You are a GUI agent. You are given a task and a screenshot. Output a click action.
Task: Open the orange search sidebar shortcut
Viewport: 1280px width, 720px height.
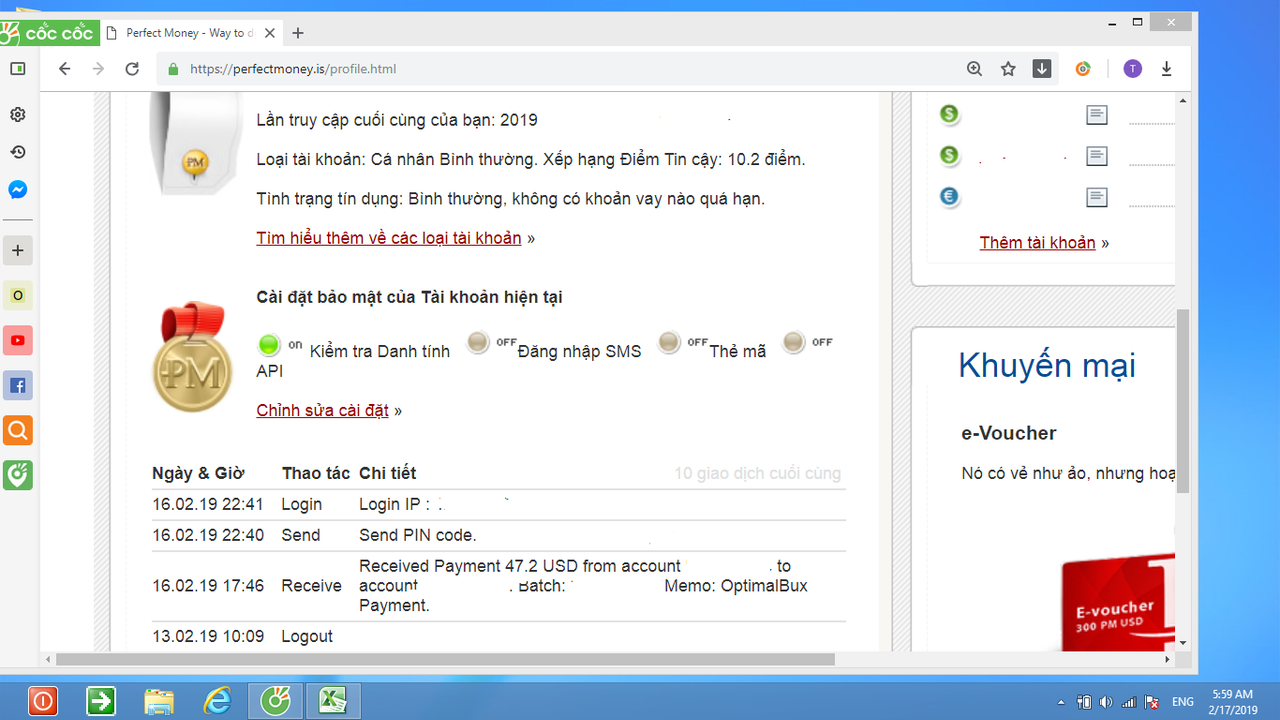[x=17, y=430]
